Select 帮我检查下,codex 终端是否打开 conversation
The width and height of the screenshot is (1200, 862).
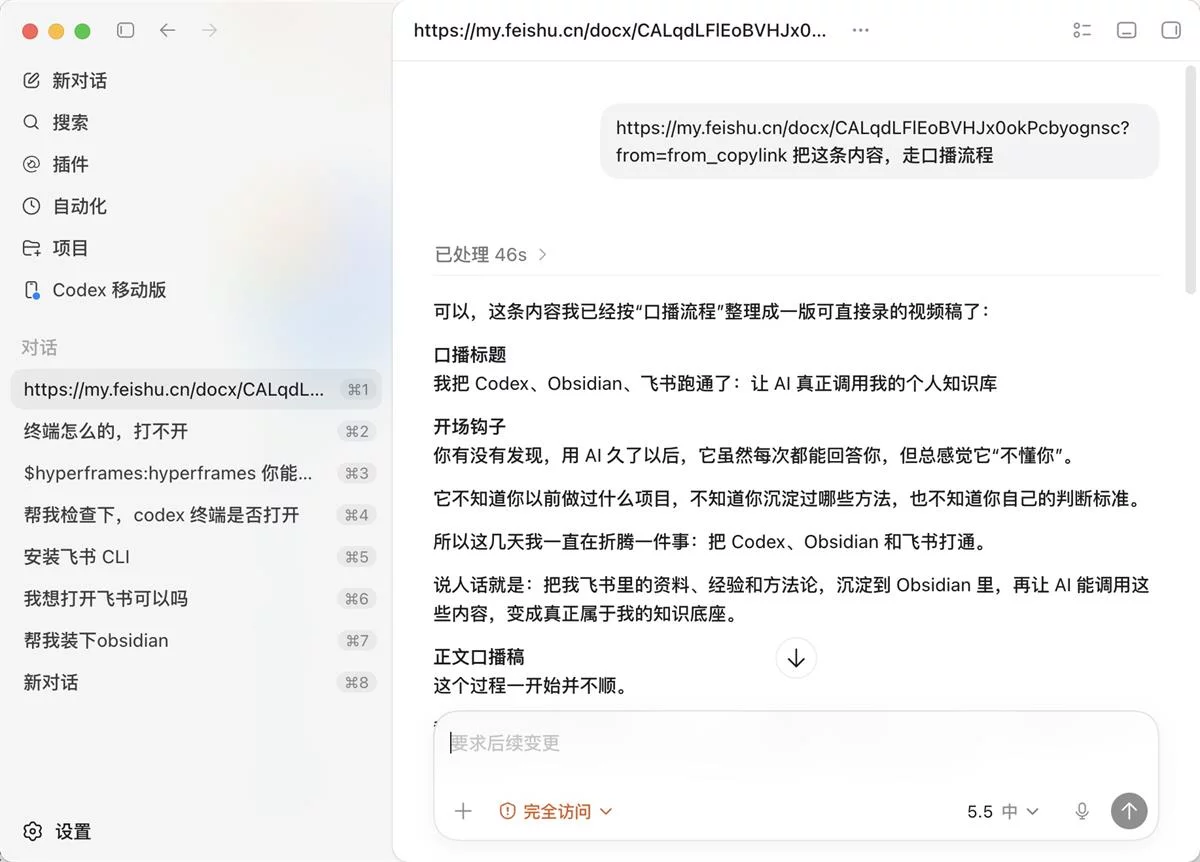point(196,515)
